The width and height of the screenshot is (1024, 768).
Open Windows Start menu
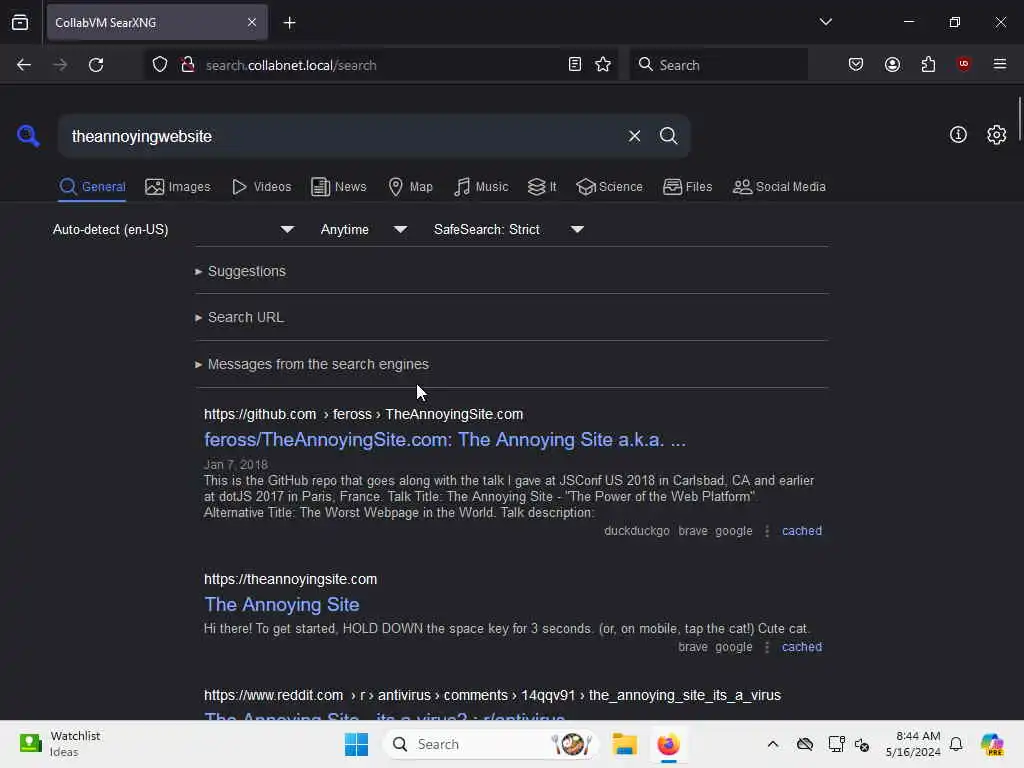tap(357, 744)
